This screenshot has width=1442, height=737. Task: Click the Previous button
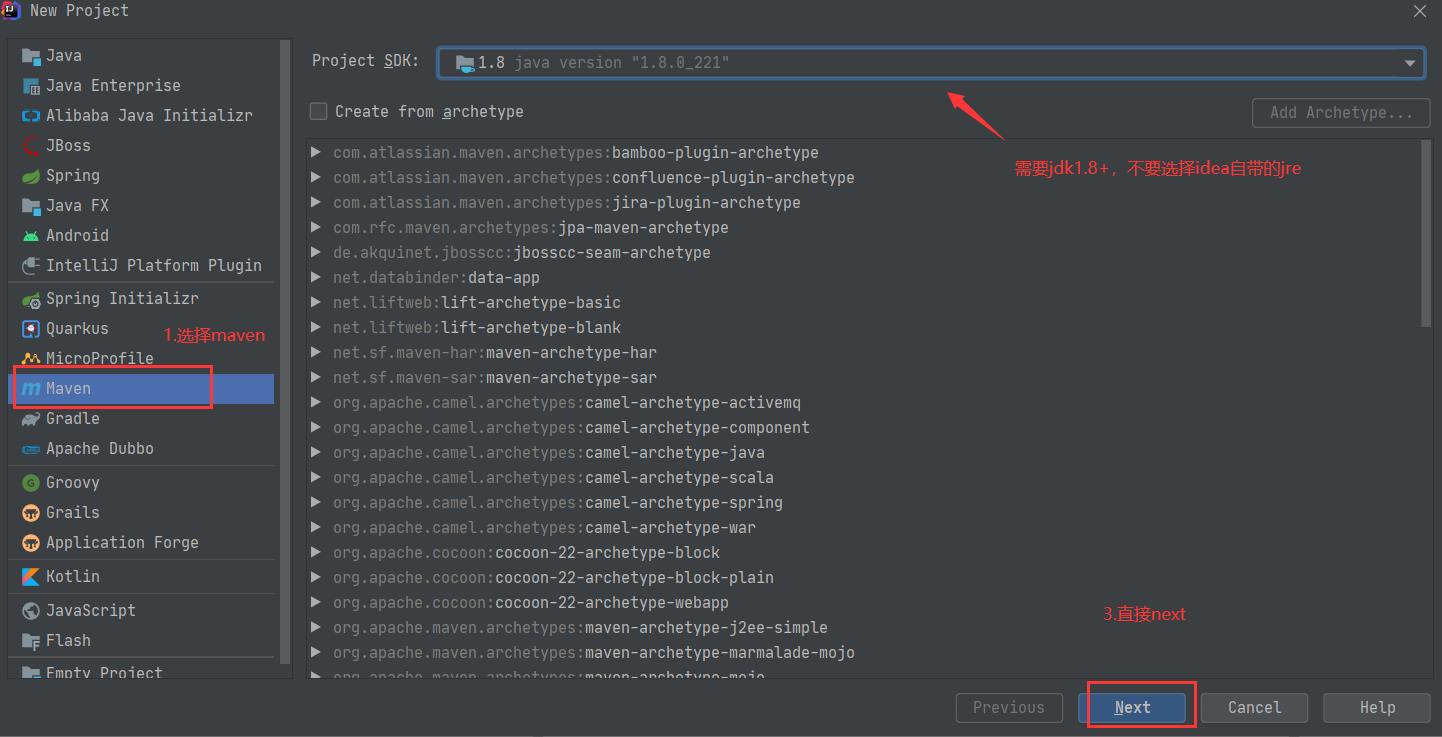[1008, 708]
